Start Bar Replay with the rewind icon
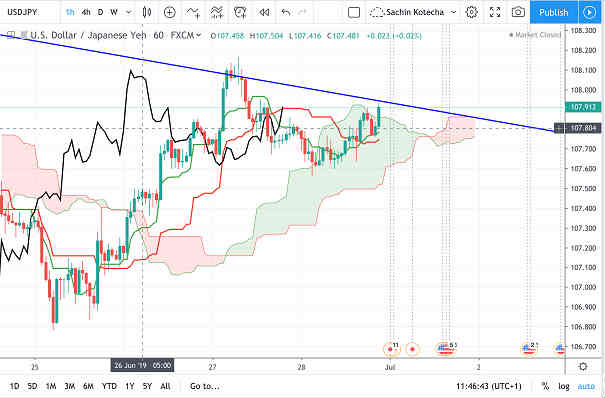 (x=264, y=12)
